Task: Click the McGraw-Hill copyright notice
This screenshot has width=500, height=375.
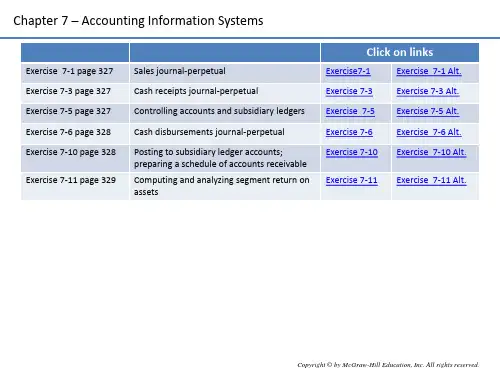Action: coord(388,365)
